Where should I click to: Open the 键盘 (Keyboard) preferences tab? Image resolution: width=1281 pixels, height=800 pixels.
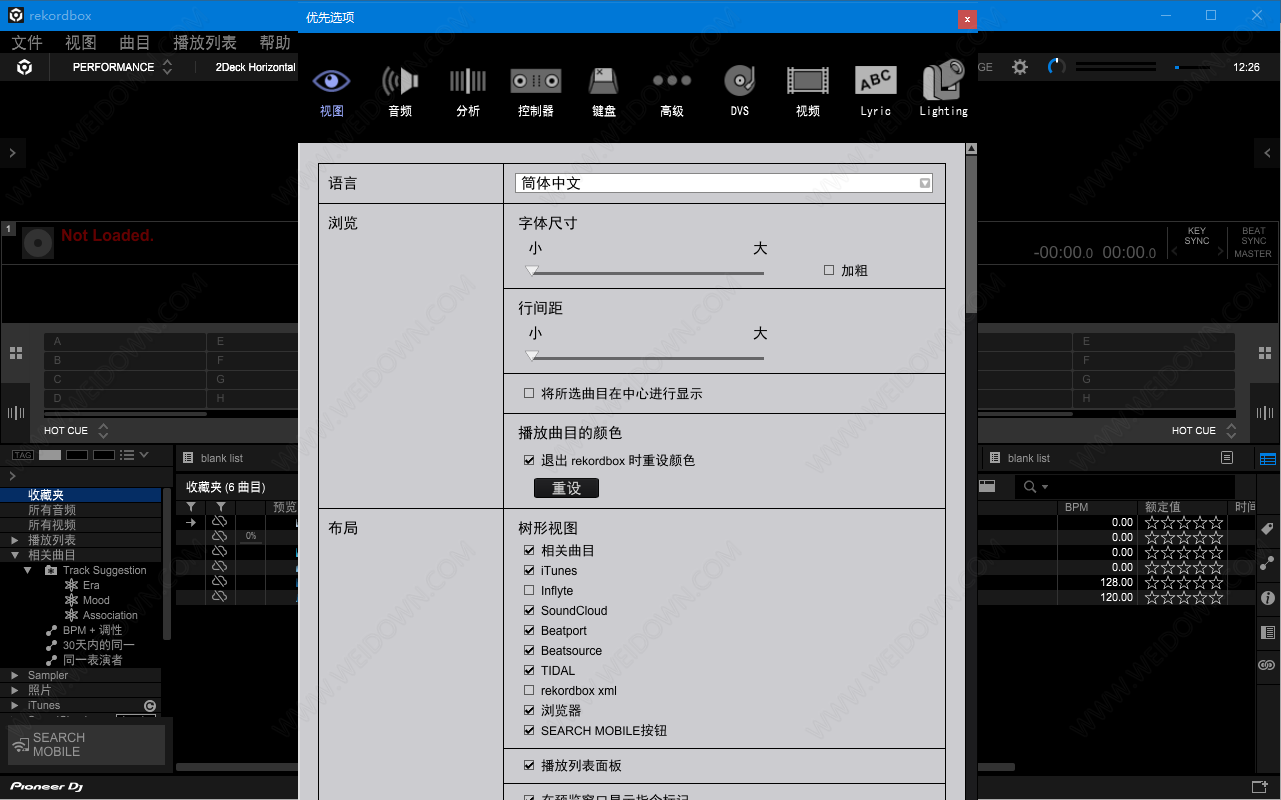click(604, 90)
